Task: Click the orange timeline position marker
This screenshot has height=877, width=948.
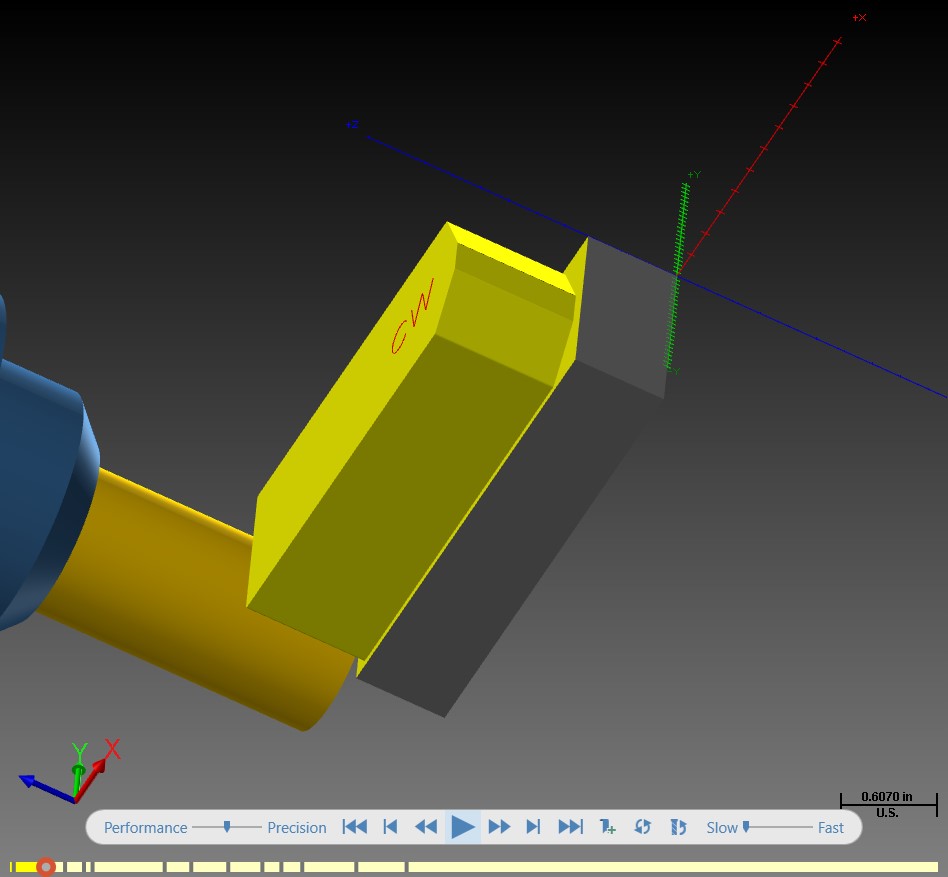Action: 46,867
